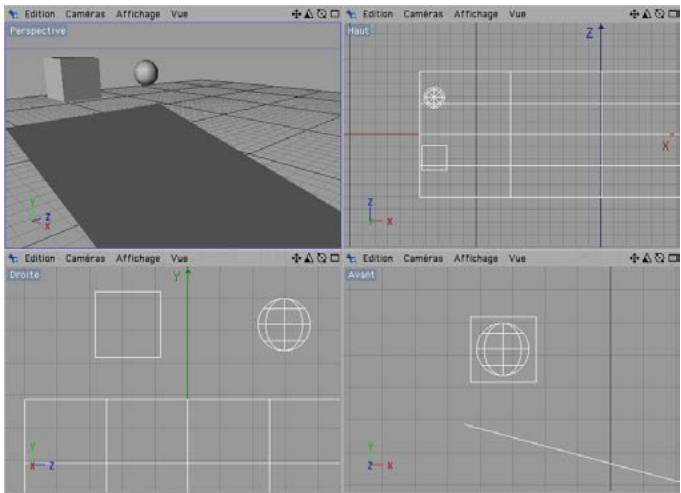Click the zoom-camera icon in Droite viewport
The image size is (681, 493).
(309, 258)
